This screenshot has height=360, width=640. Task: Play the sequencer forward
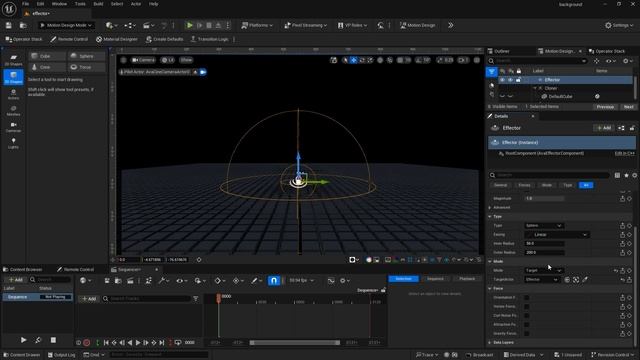point(138,343)
